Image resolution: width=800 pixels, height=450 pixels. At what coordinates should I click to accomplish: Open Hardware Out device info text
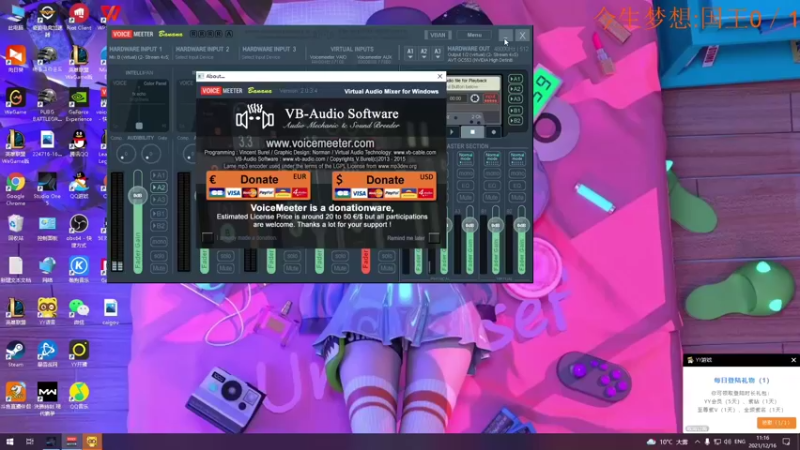click(483, 58)
